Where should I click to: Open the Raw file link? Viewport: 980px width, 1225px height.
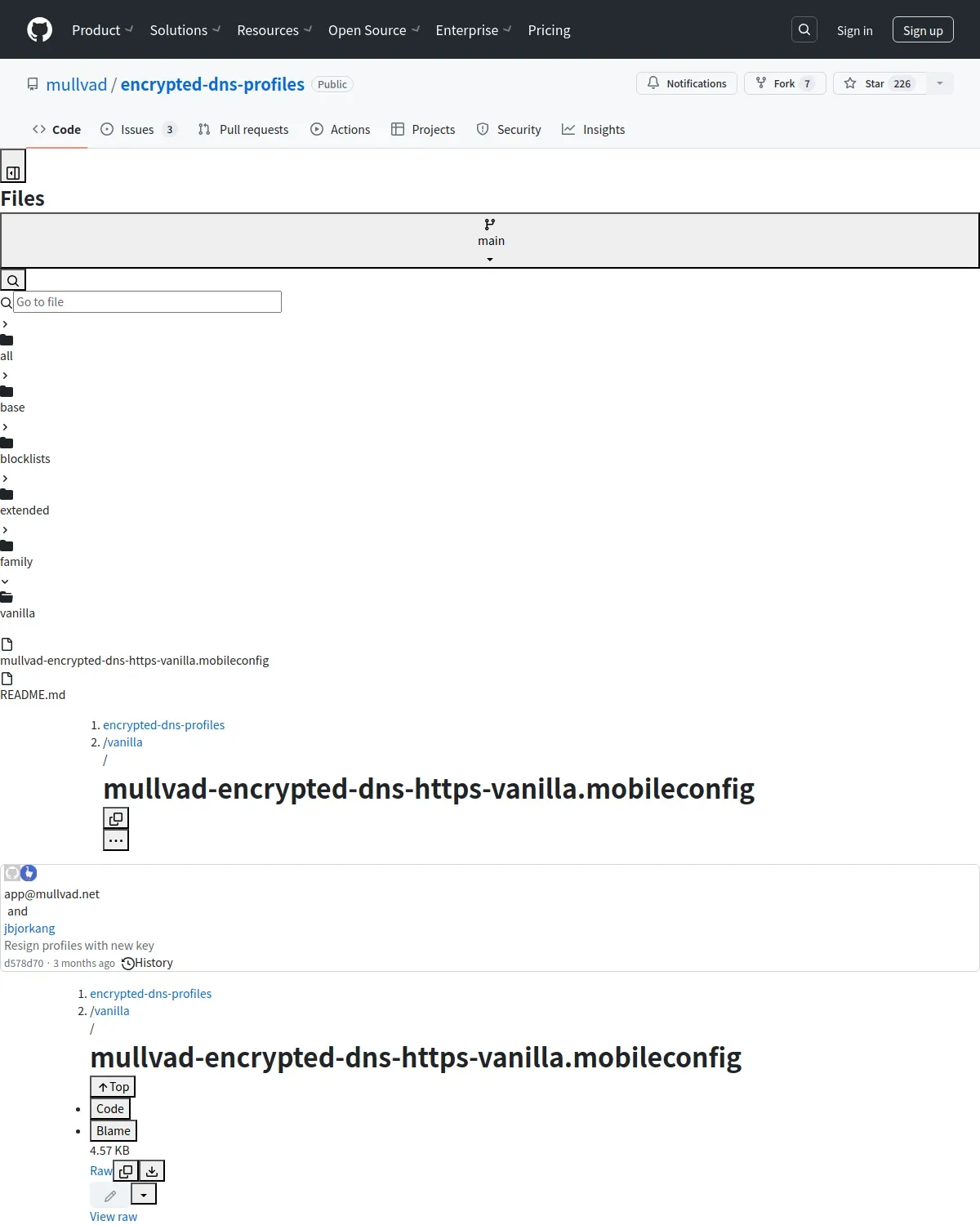(101, 1171)
